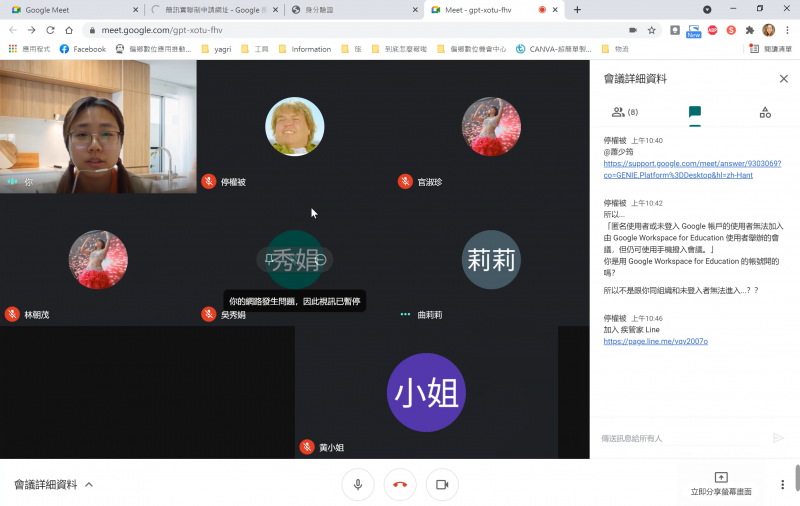Hang up with the red leave call button
This screenshot has height=506, width=800.
[x=400, y=485]
